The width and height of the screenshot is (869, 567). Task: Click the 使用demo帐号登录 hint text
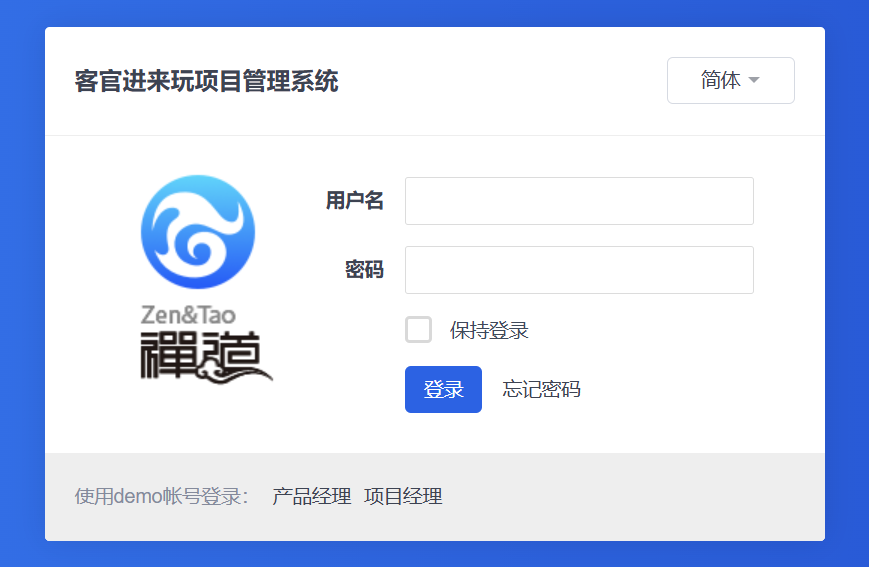click(162, 496)
